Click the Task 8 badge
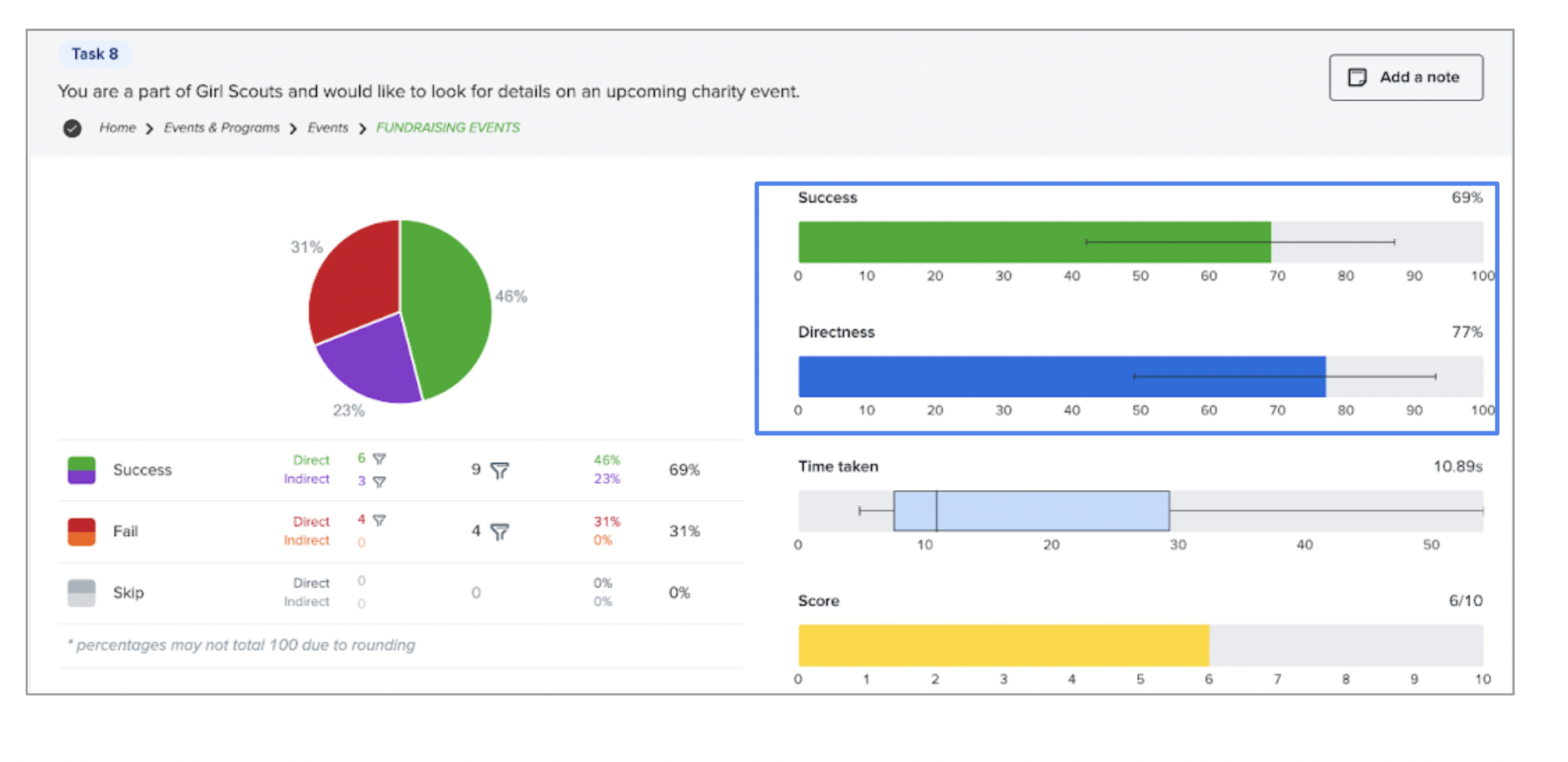This screenshot has width=1568, height=762. [94, 54]
